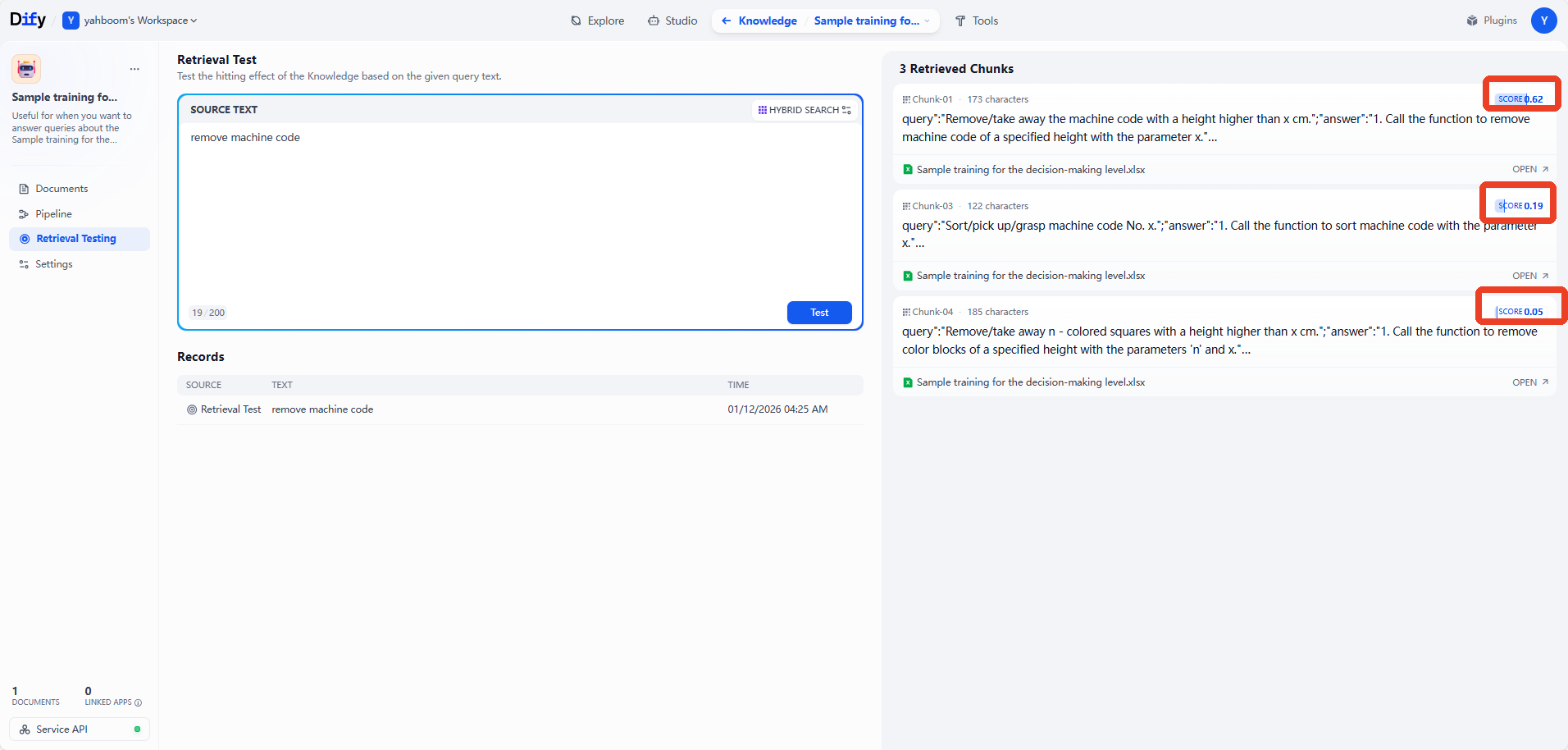
Task: Open the Chunk-03 result source file
Action: (1530, 276)
